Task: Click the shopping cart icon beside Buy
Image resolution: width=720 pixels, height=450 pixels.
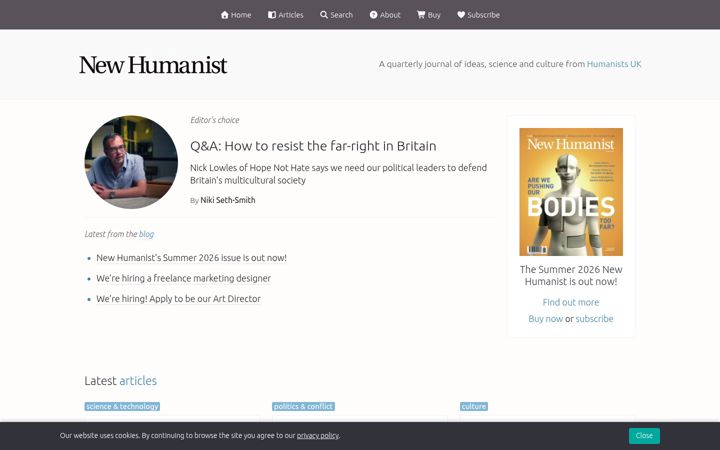Action: (421, 15)
